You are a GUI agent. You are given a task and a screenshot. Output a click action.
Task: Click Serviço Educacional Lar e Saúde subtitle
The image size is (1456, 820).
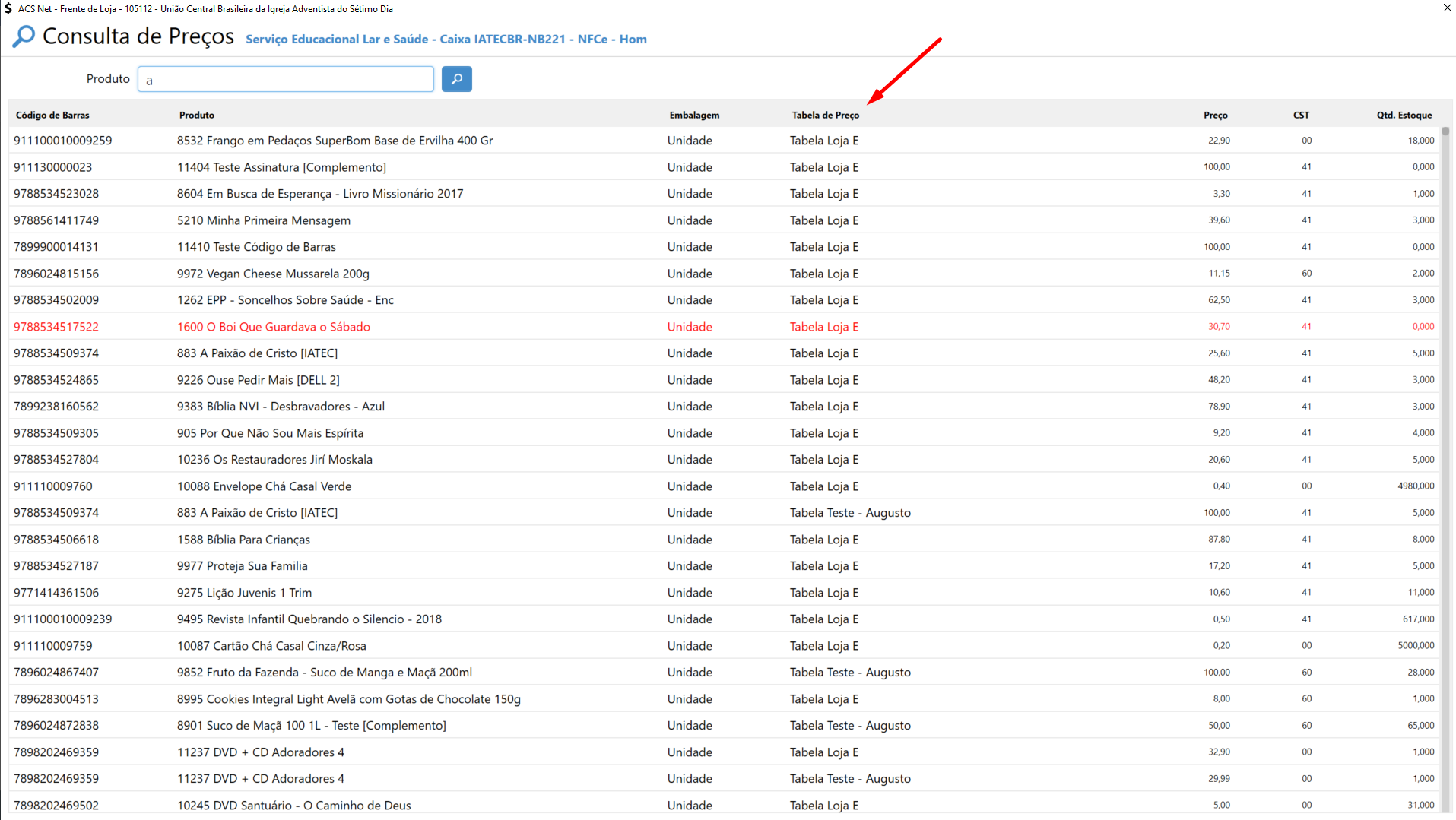click(446, 40)
